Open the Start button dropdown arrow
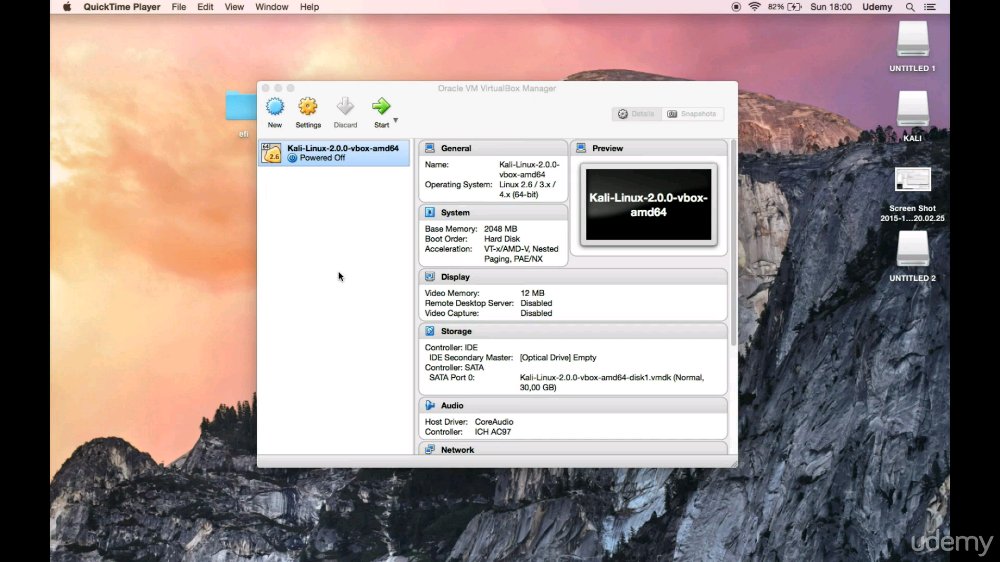1000x562 pixels. 395,120
